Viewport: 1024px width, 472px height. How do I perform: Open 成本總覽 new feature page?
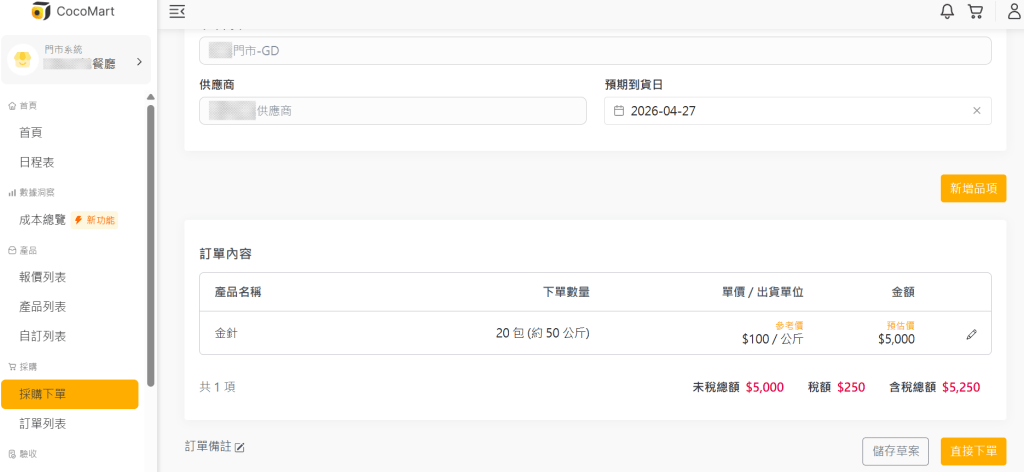43,220
